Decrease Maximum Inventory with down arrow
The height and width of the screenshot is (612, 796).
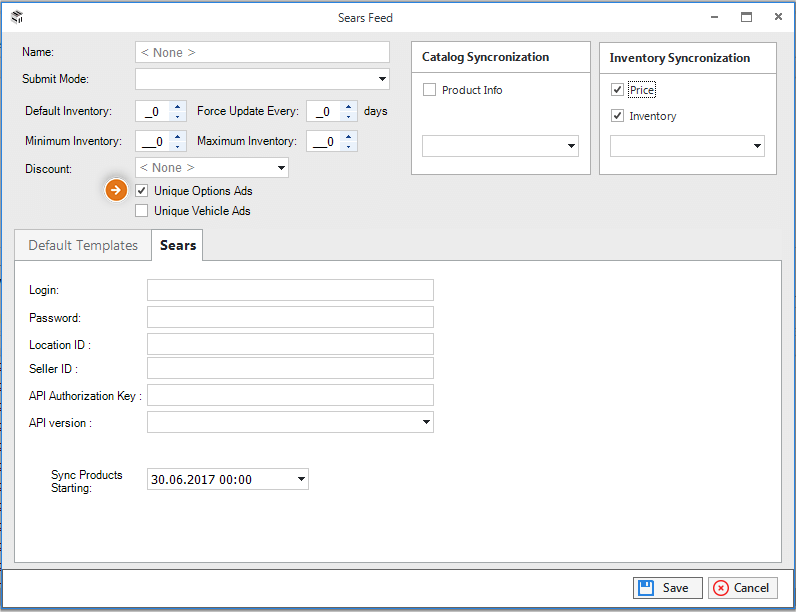point(348,147)
